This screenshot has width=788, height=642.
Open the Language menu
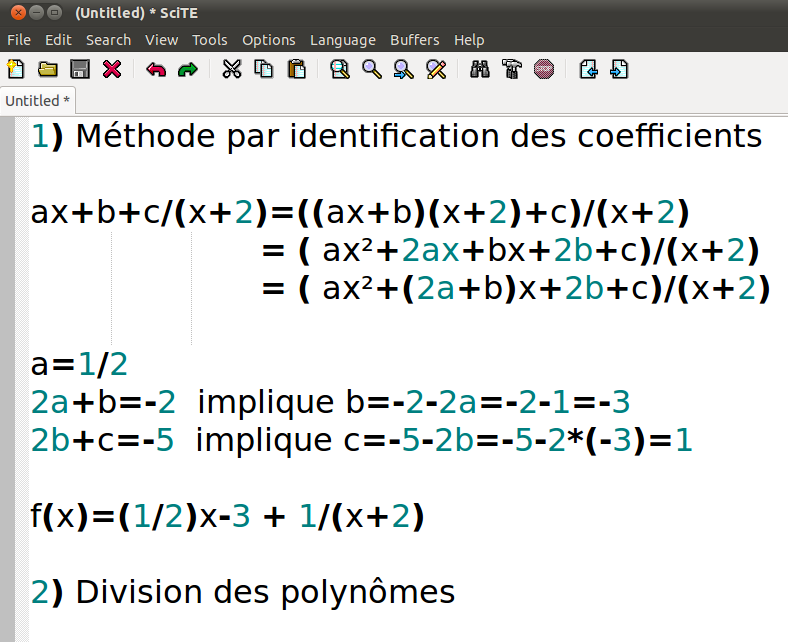pos(342,40)
